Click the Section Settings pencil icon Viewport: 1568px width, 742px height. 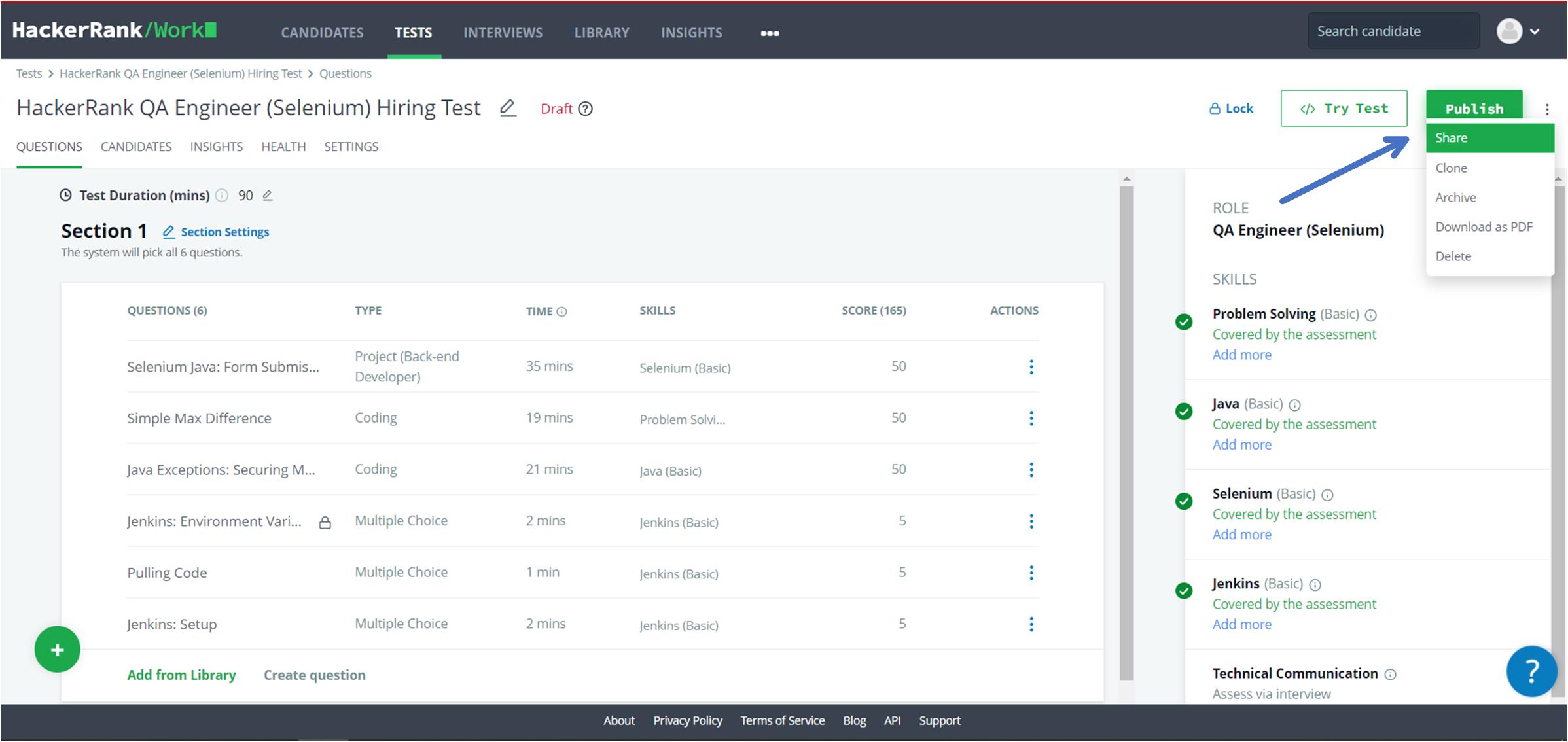(x=169, y=232)
